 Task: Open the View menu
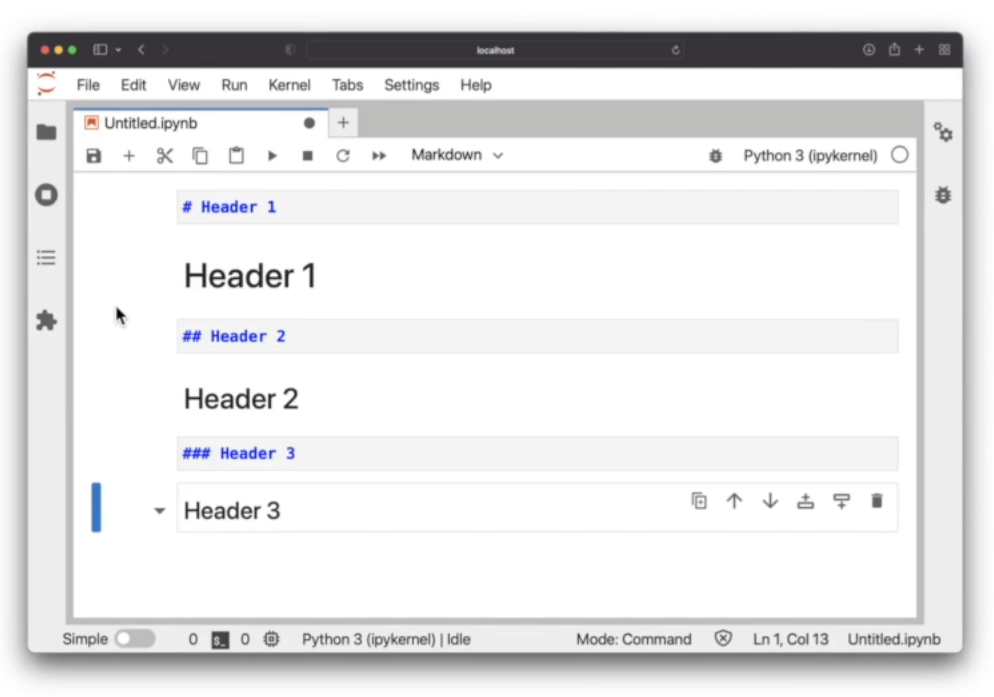tap(184, 85)
